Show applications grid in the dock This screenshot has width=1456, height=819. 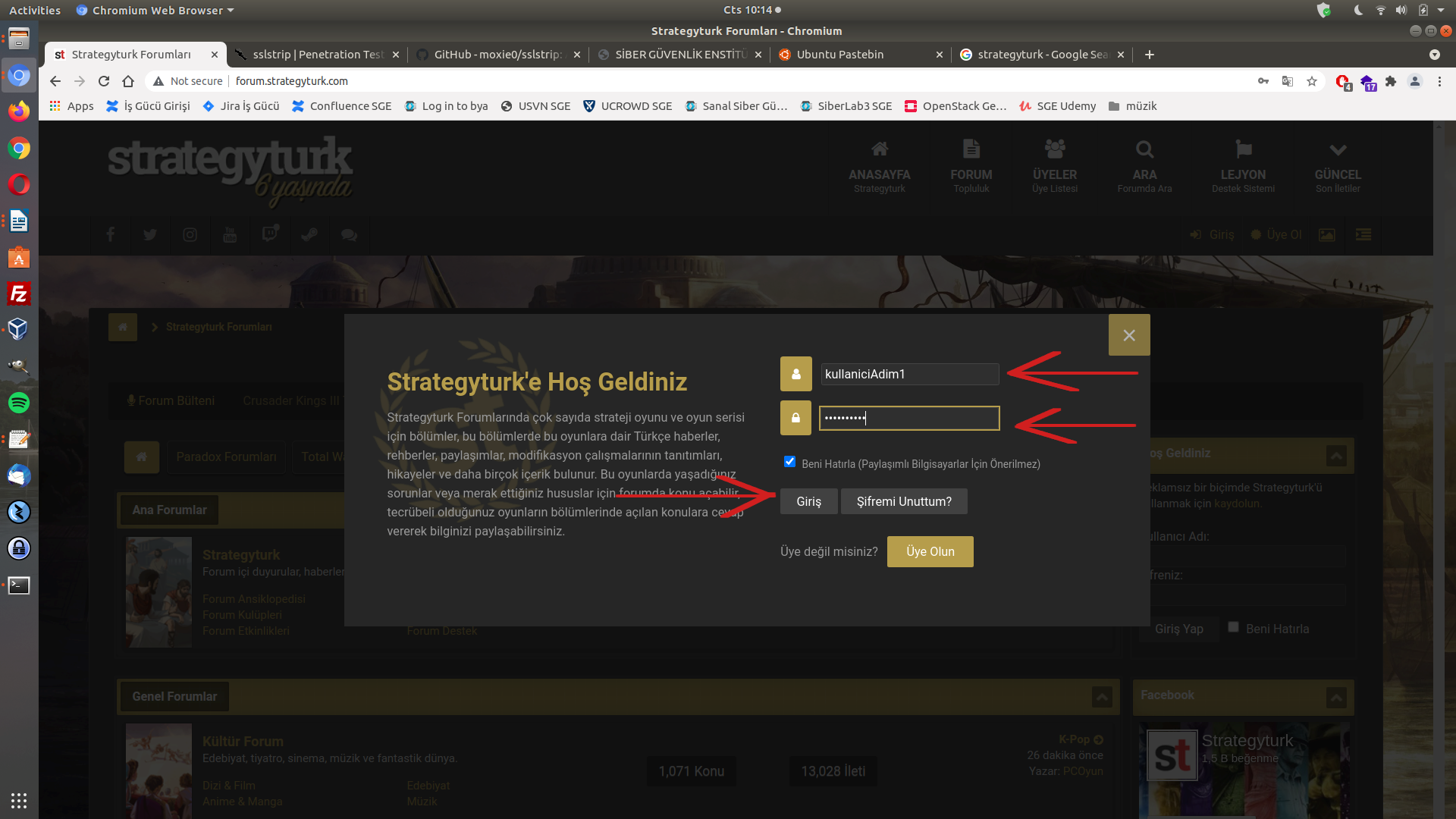click(19, 800)
